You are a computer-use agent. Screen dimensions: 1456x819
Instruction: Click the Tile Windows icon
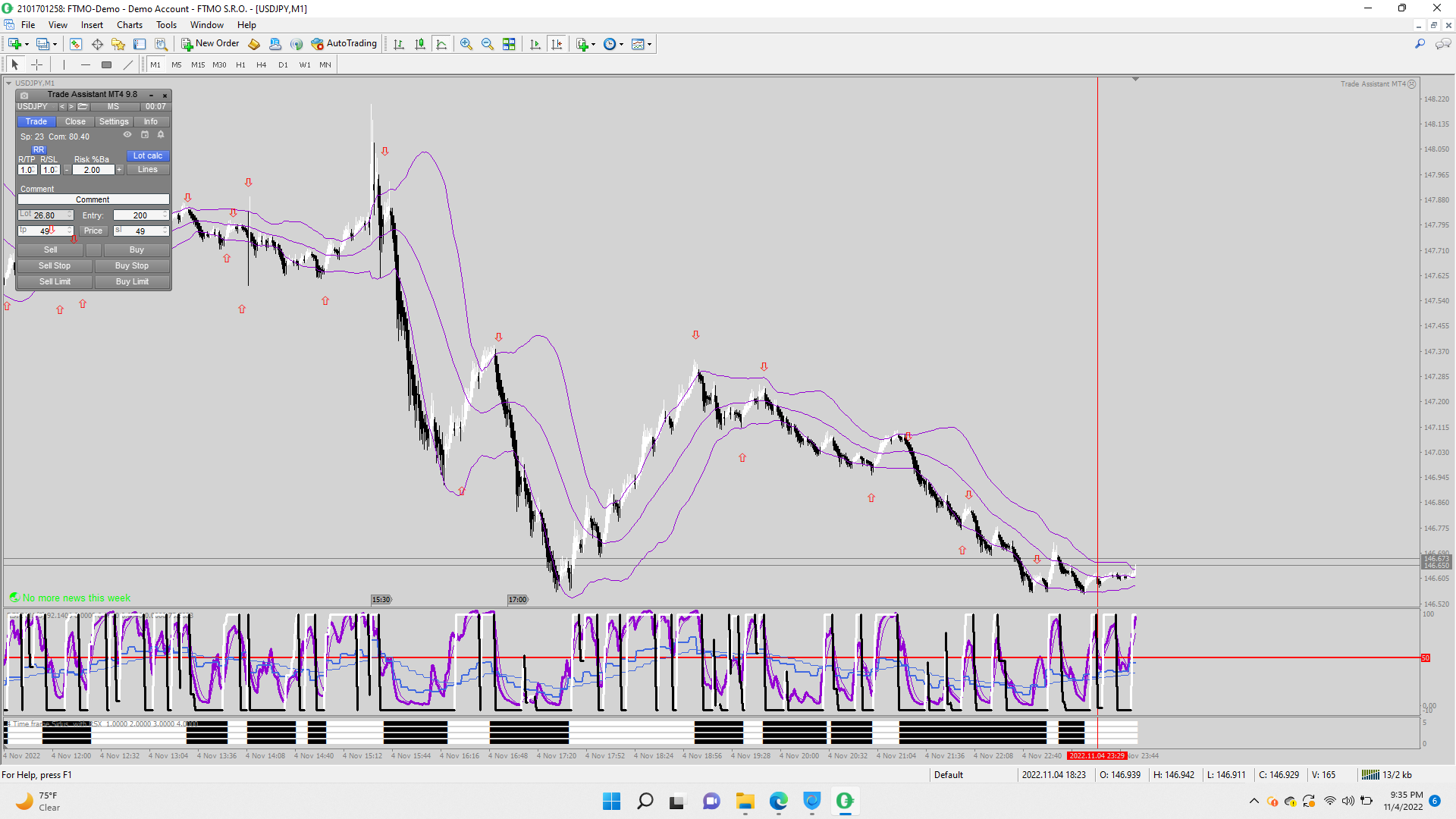[509, 44]
